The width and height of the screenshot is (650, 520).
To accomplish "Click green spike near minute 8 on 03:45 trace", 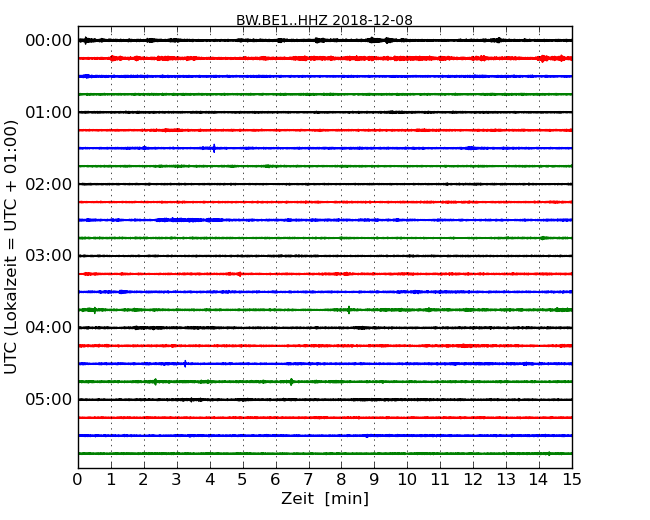I will 349,310.
